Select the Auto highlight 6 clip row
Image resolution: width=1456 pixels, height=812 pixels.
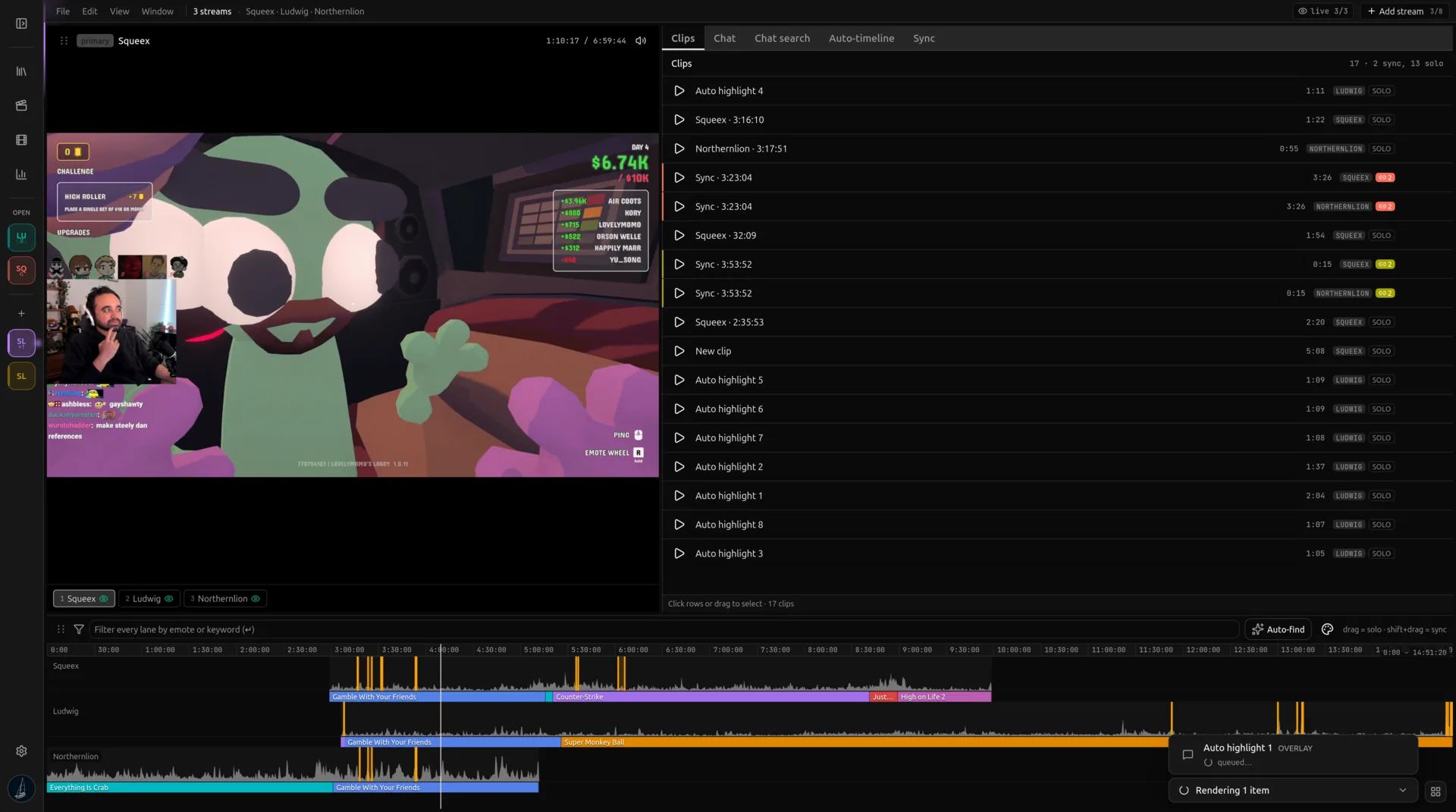coord(1057,409)
